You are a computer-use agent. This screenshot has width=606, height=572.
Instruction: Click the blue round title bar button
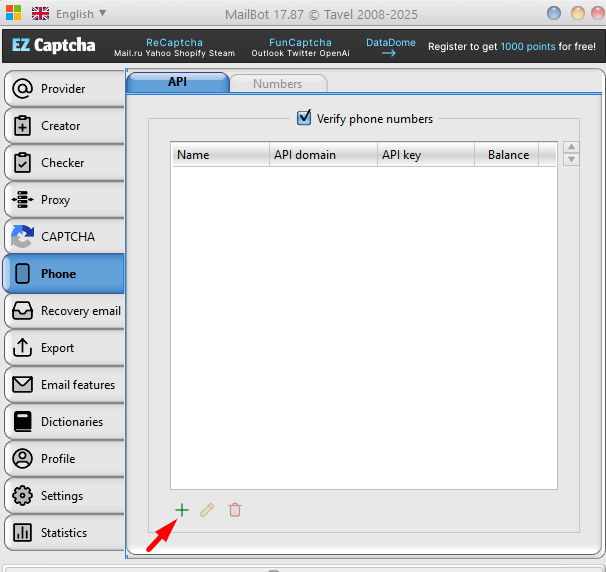click(554, 13)
